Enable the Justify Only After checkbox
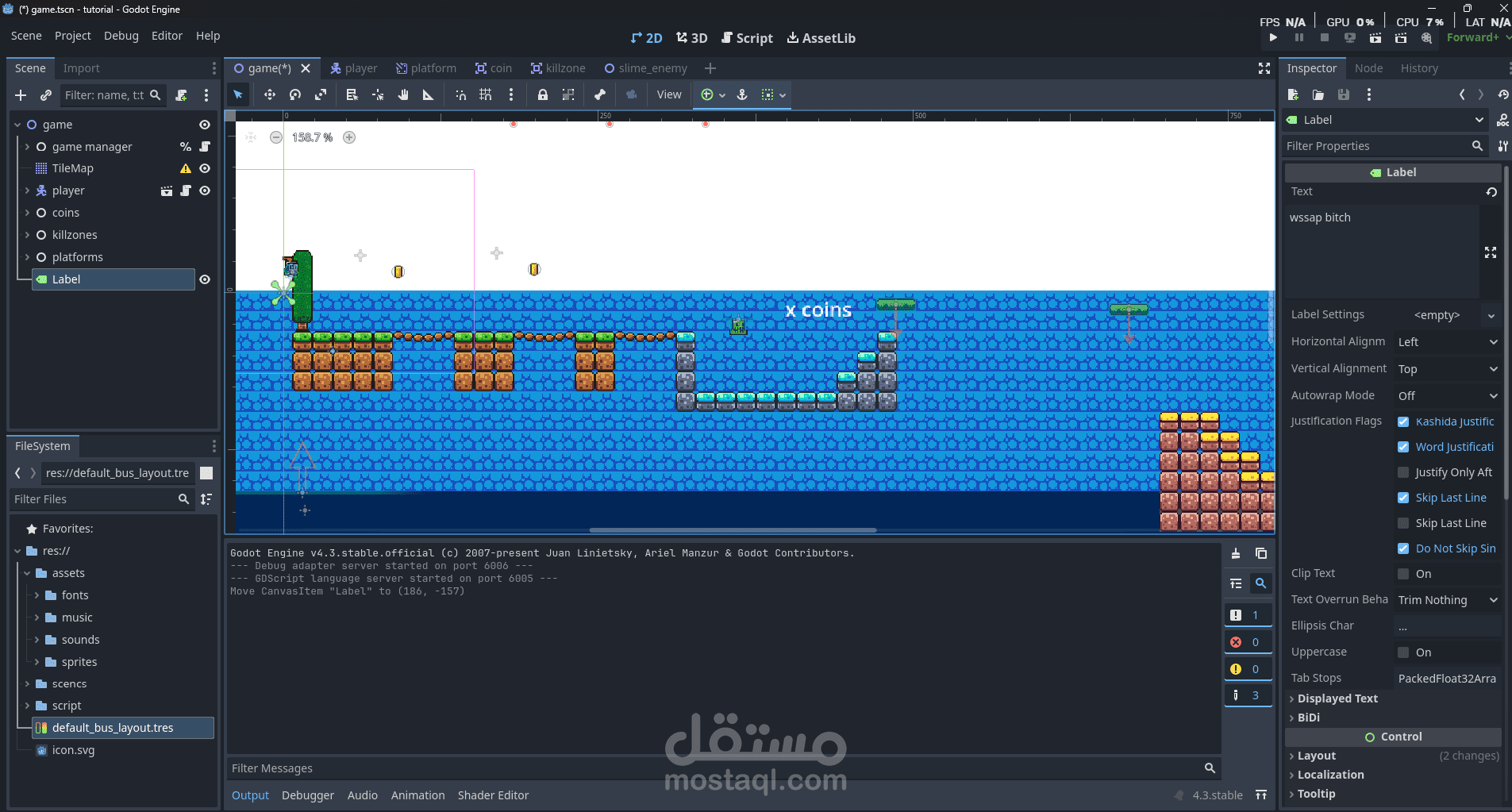This screenshot has width=1512, height=812. coord(1404,472)
